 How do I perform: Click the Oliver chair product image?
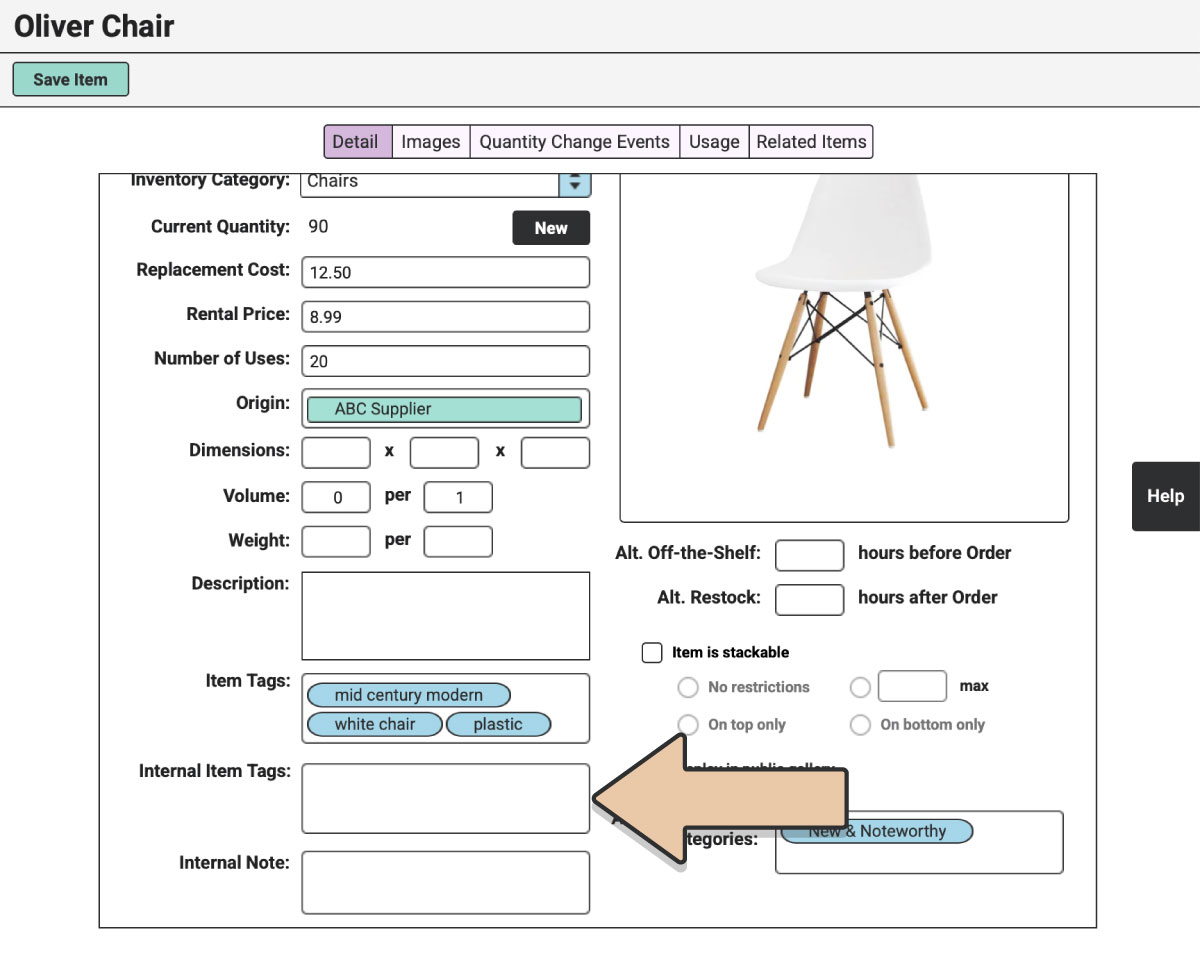(x=844, y=310)
